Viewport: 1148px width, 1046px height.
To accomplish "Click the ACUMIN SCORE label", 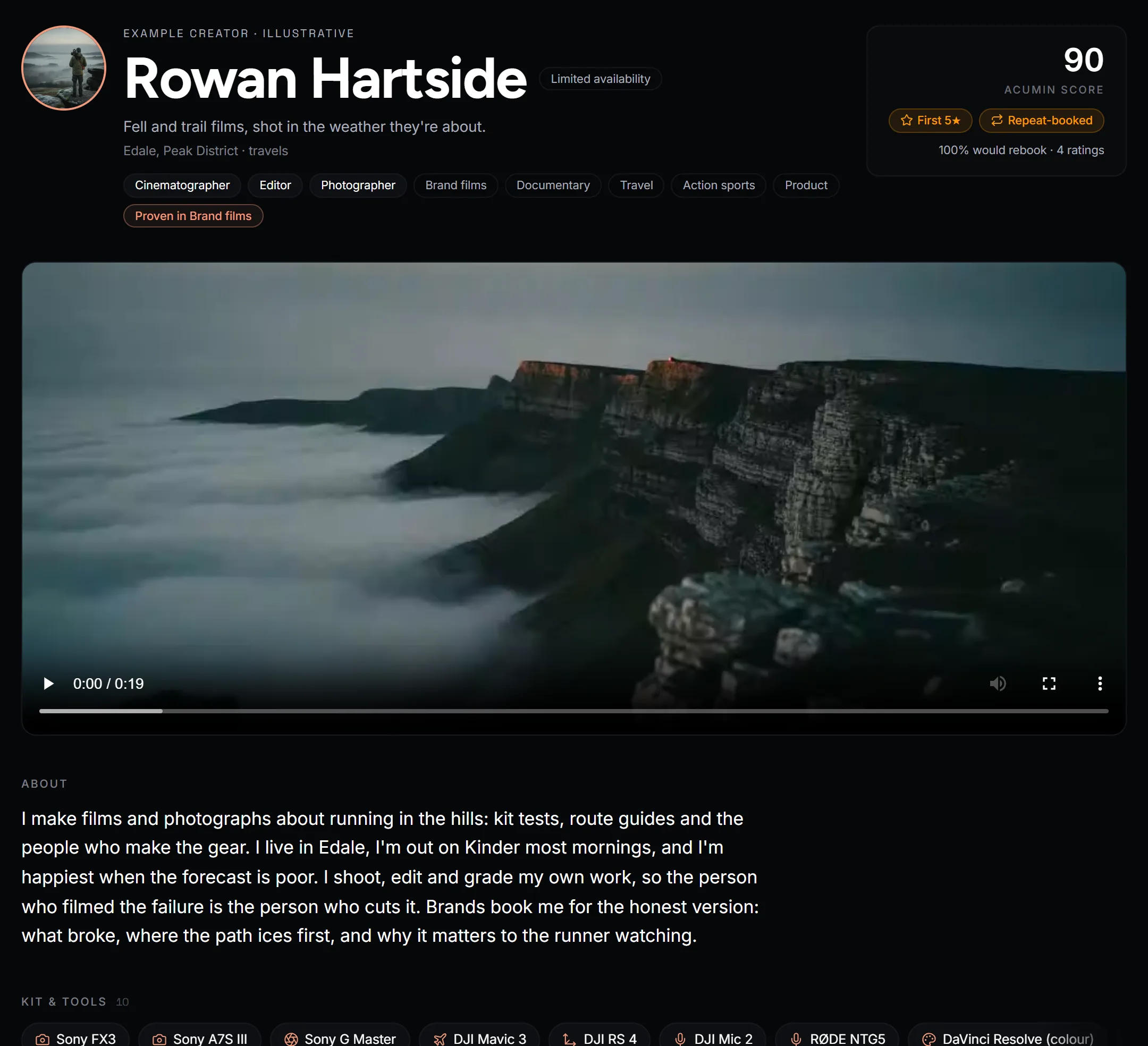I will [x=1053, y=89].
